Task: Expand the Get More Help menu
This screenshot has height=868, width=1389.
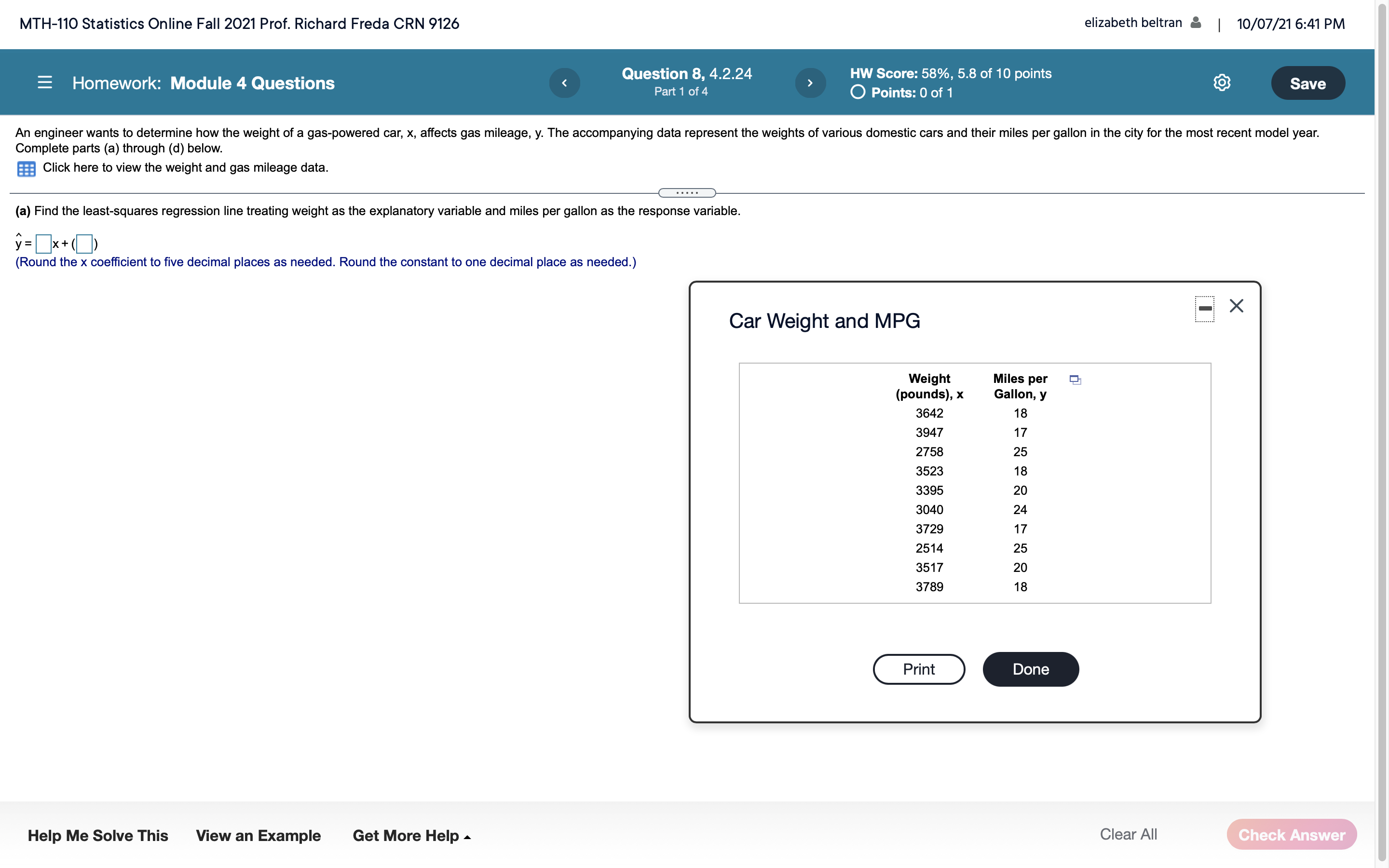Action: point(411,835)
